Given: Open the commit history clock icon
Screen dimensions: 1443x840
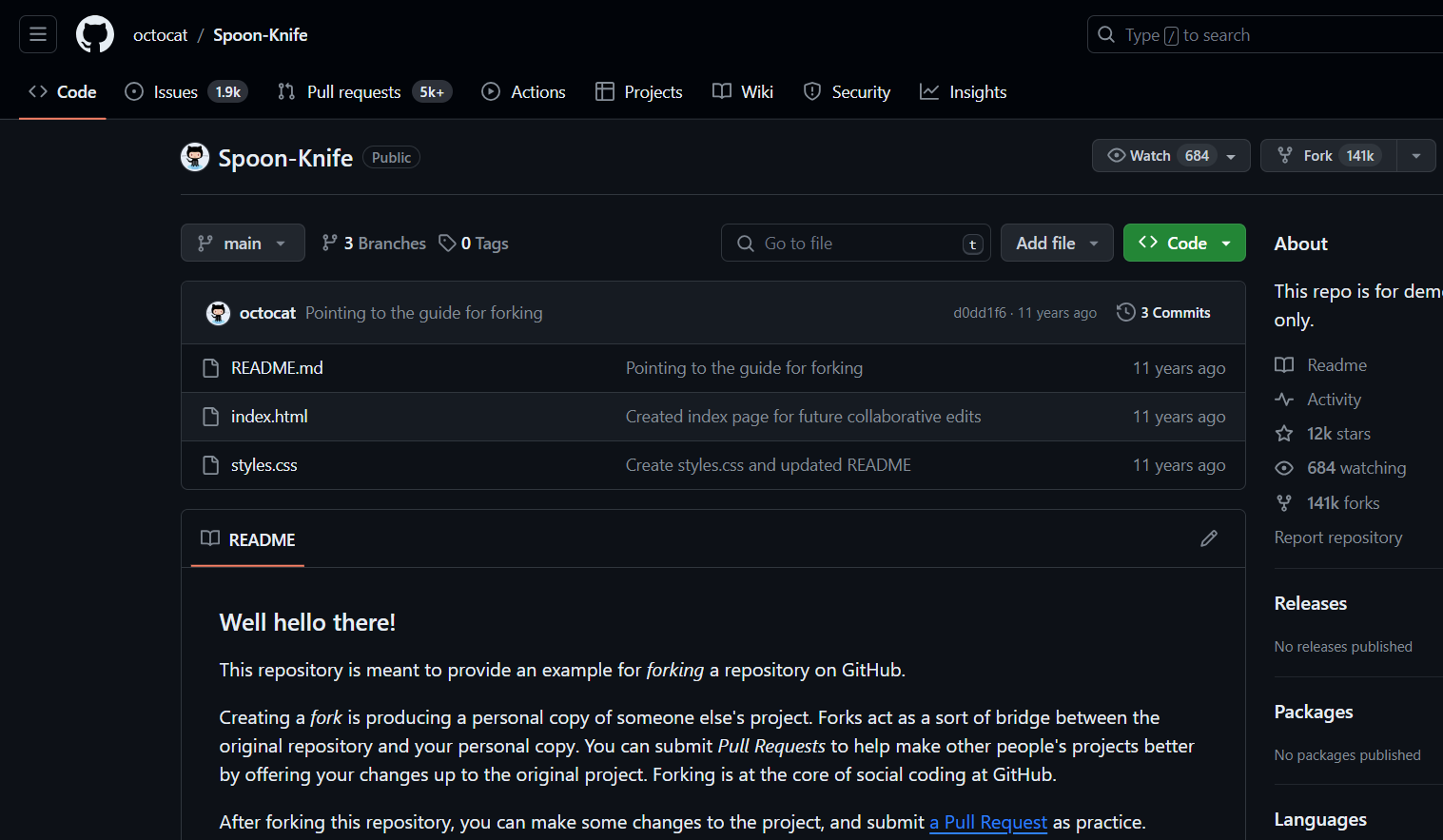Looking at the screenshot, I should (x=1126, y=312).
